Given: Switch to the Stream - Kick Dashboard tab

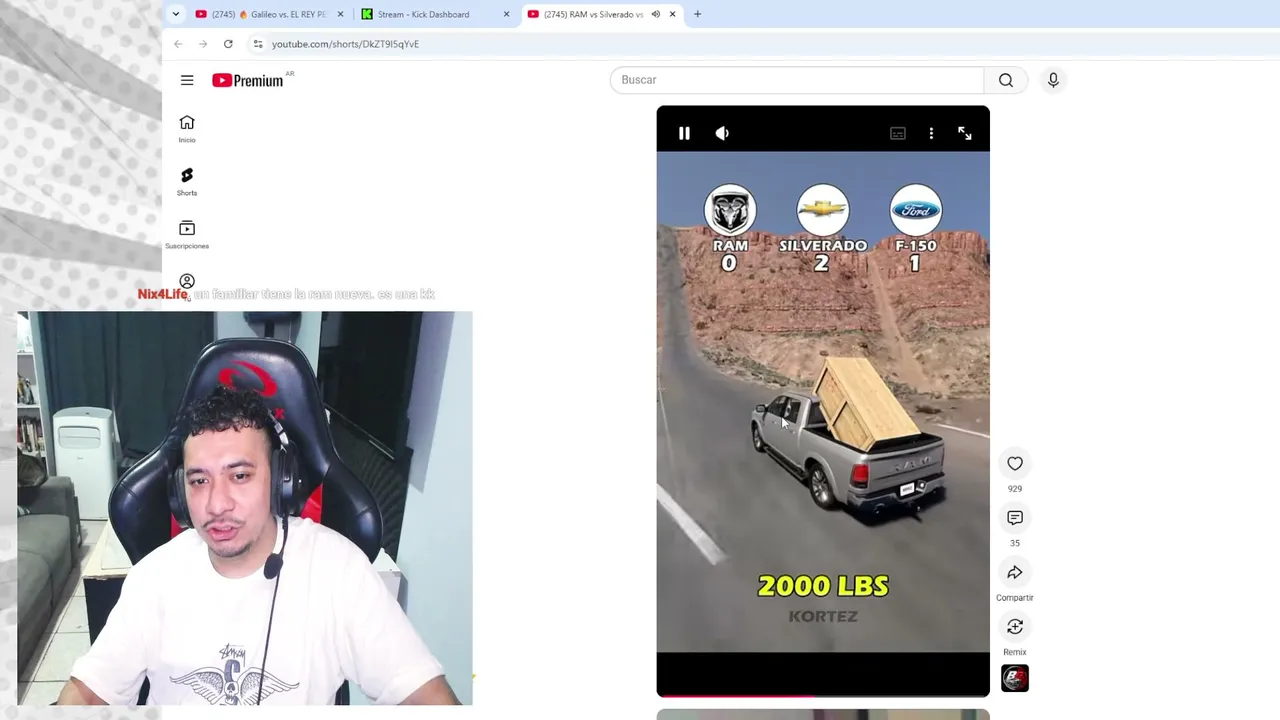Looking at the screenshot, I should tap(435, 14).
